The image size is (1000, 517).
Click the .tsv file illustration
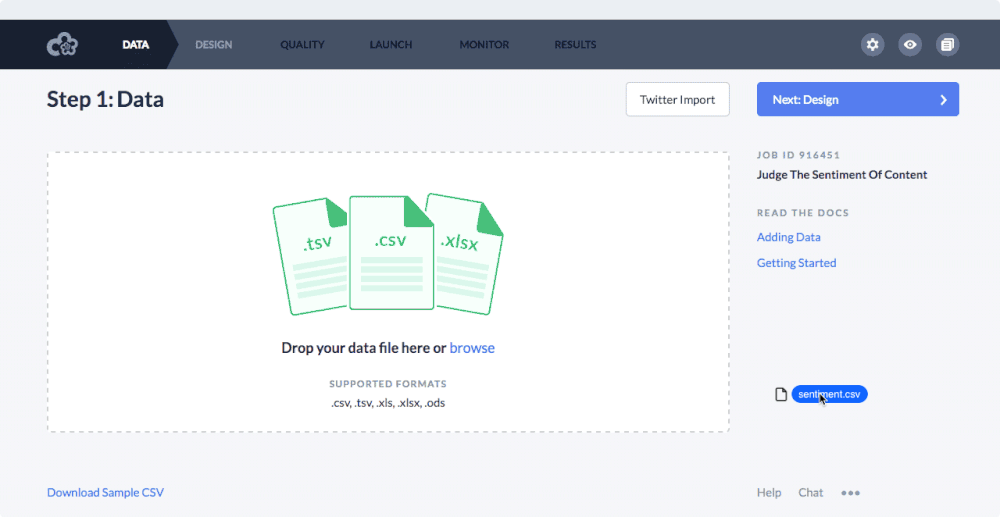coord(311,256)
